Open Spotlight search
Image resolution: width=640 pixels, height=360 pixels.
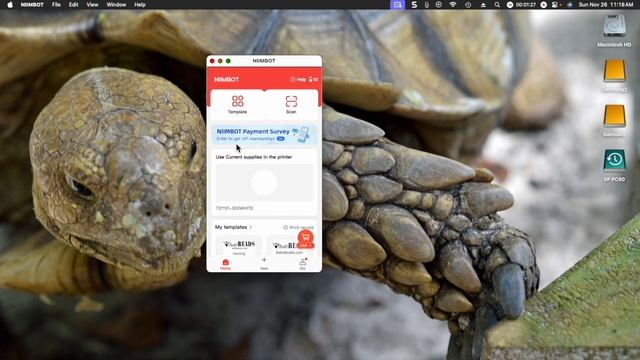pyautogui.click(x=497, y=5)
